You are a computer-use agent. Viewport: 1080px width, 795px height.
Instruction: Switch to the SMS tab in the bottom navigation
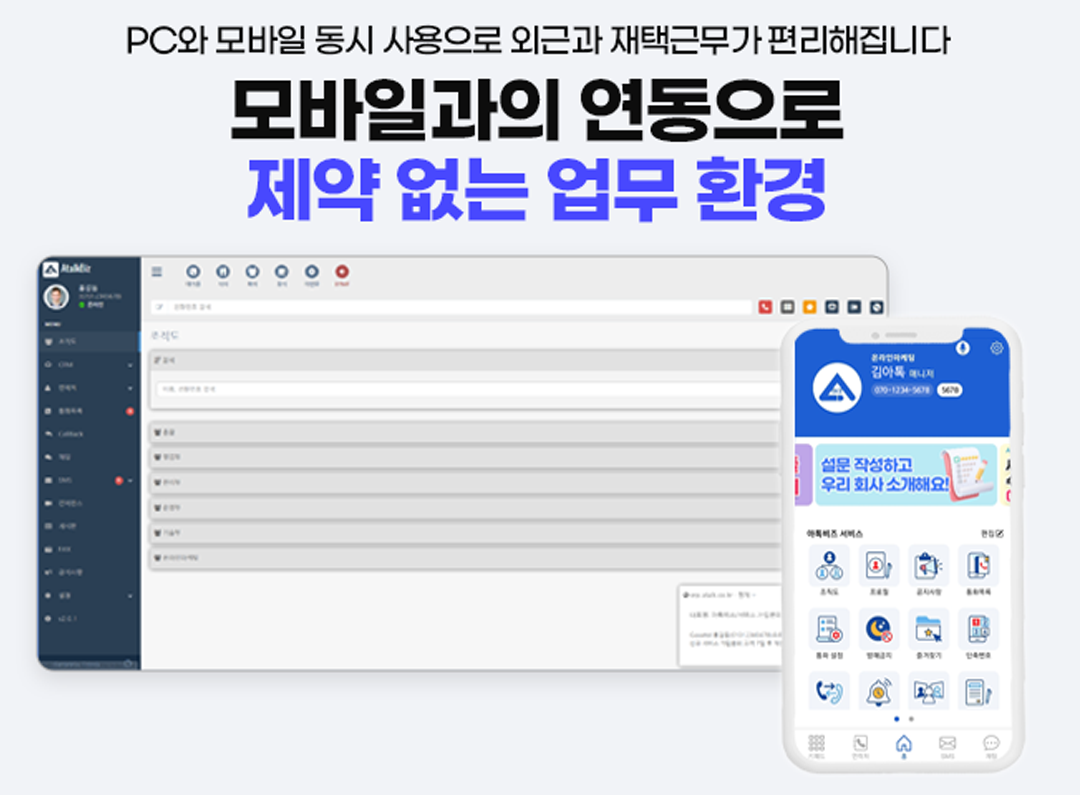pos(946,743)
